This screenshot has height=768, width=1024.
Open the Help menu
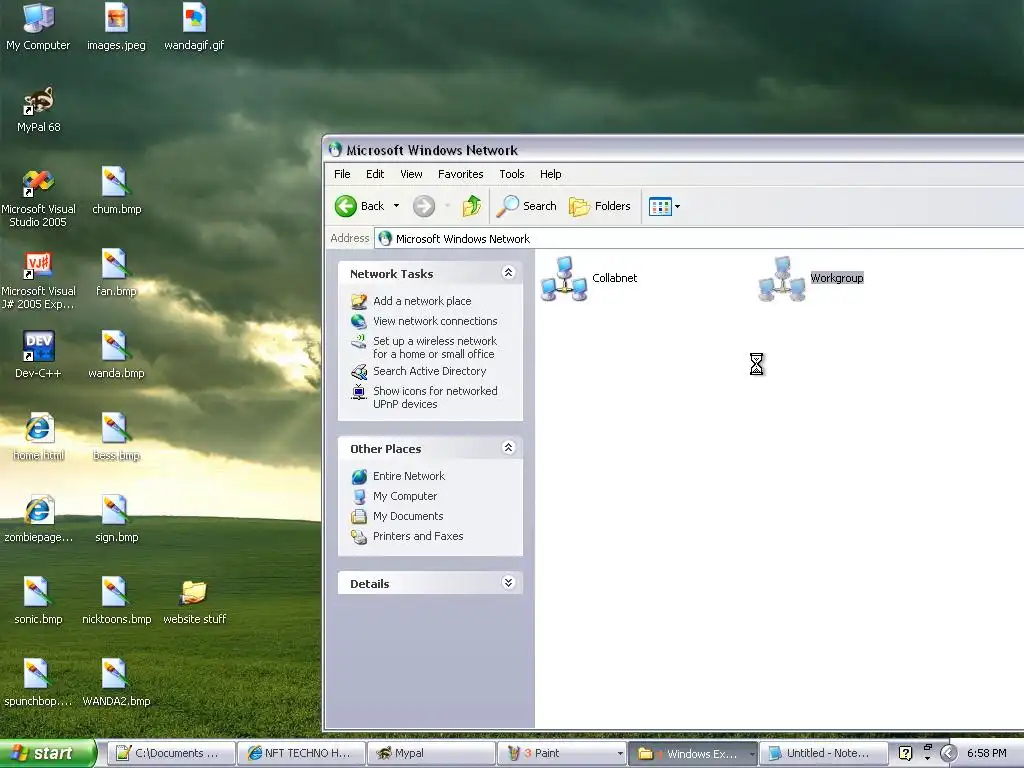pos(551,174)
